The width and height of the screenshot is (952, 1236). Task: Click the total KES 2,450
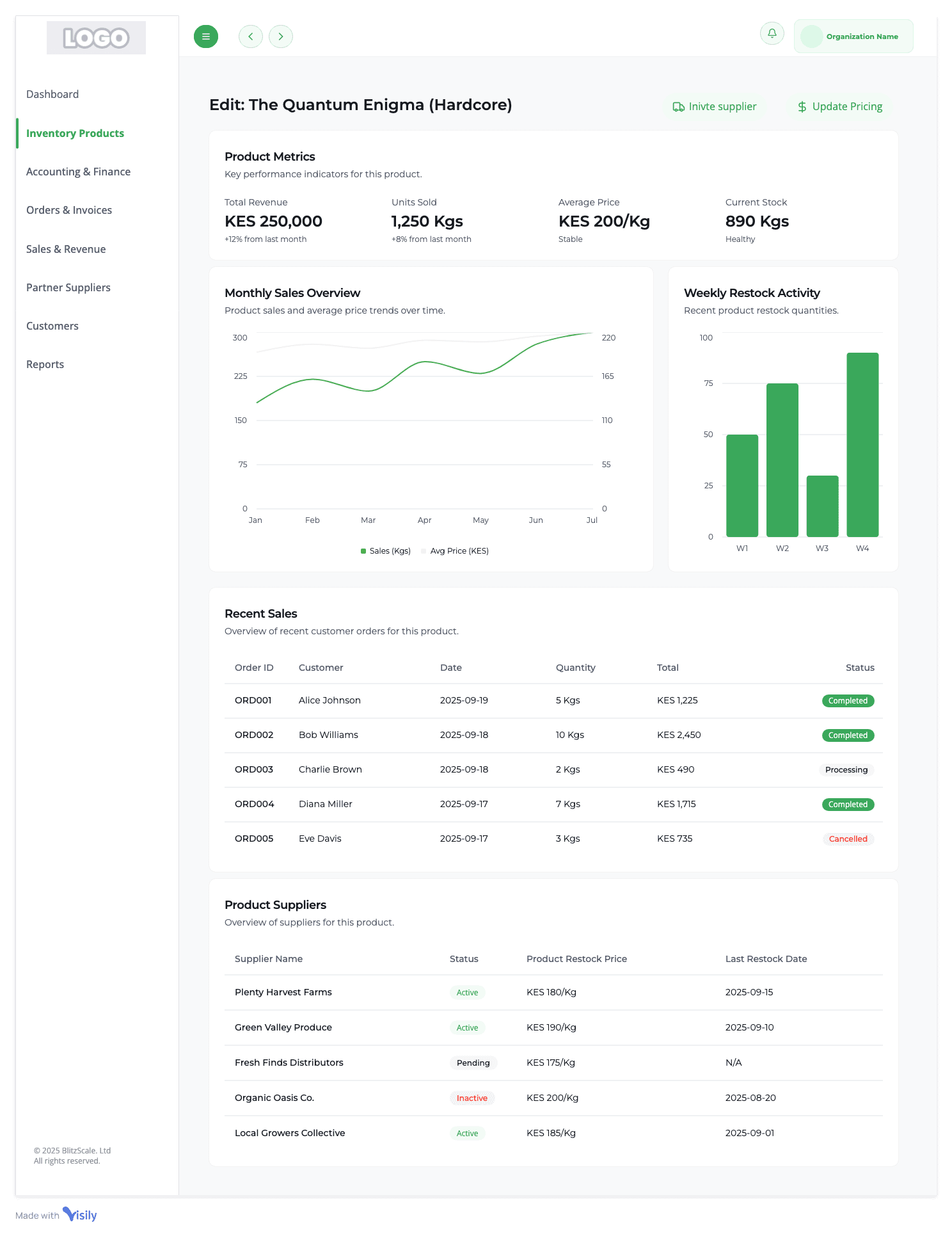(x=679, y=735)
